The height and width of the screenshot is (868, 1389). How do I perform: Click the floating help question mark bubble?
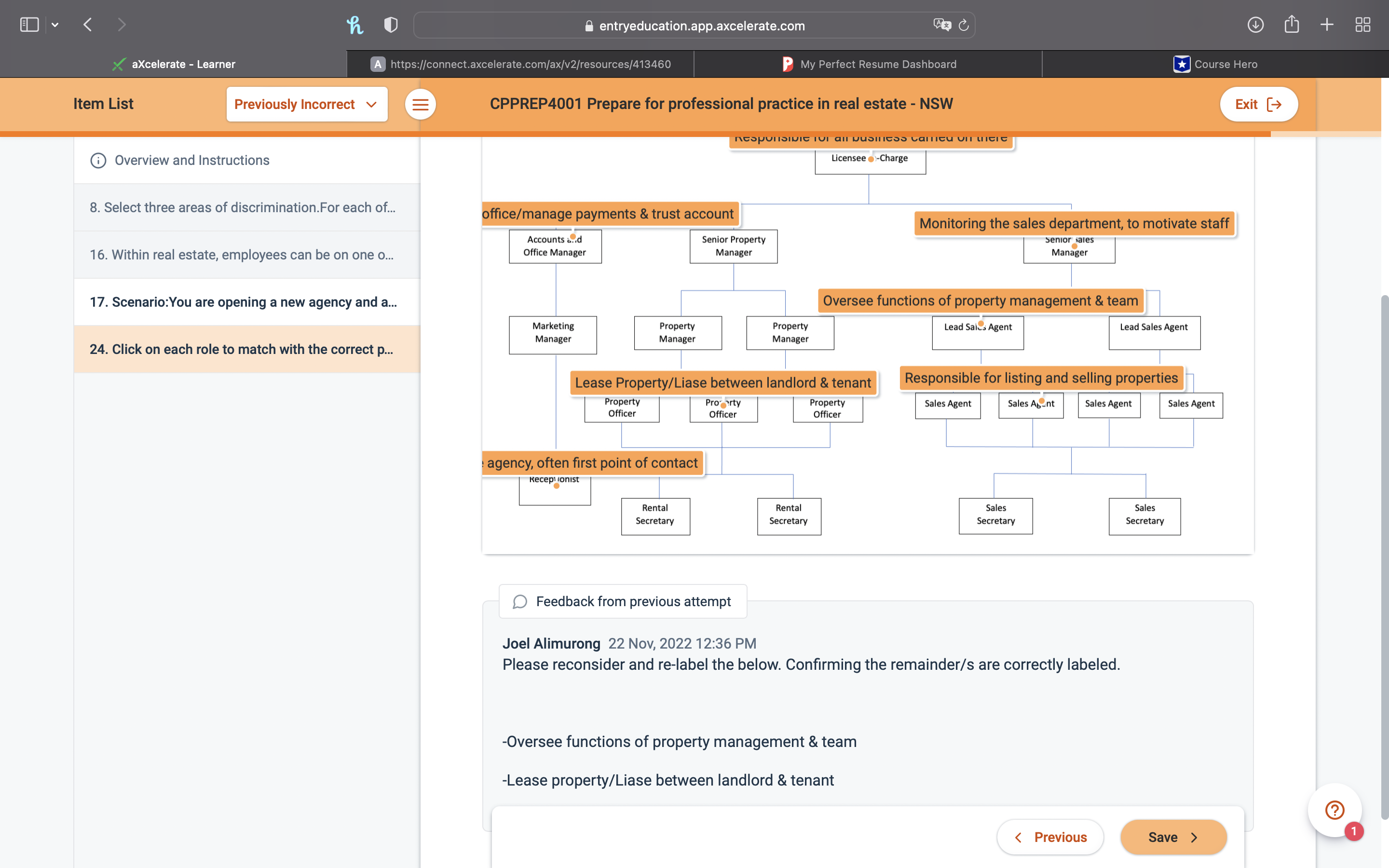1335,810
